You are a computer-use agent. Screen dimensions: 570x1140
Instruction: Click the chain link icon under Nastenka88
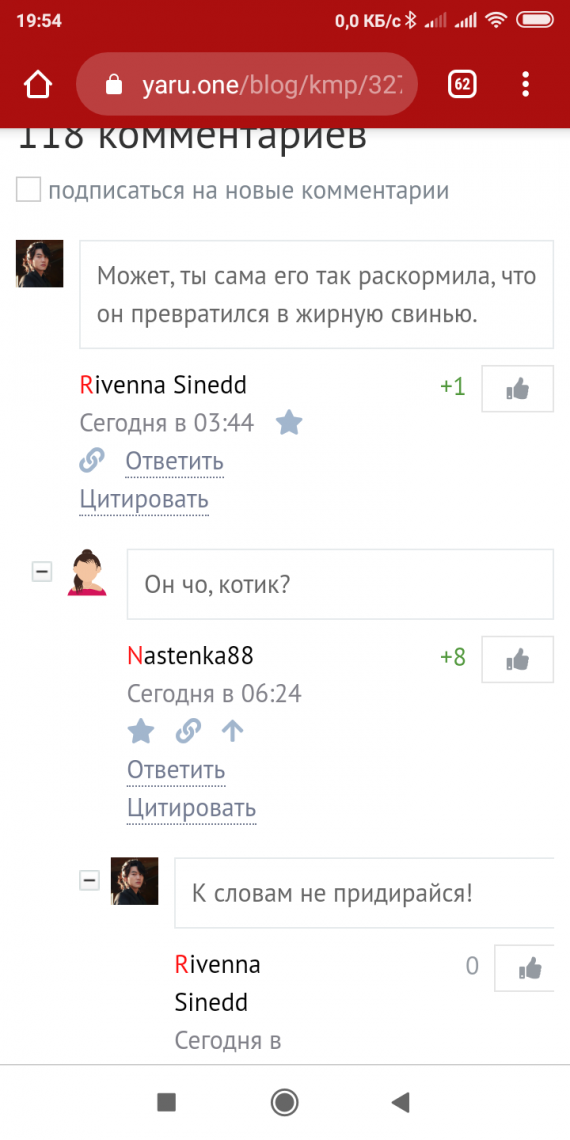coord(188,731)
